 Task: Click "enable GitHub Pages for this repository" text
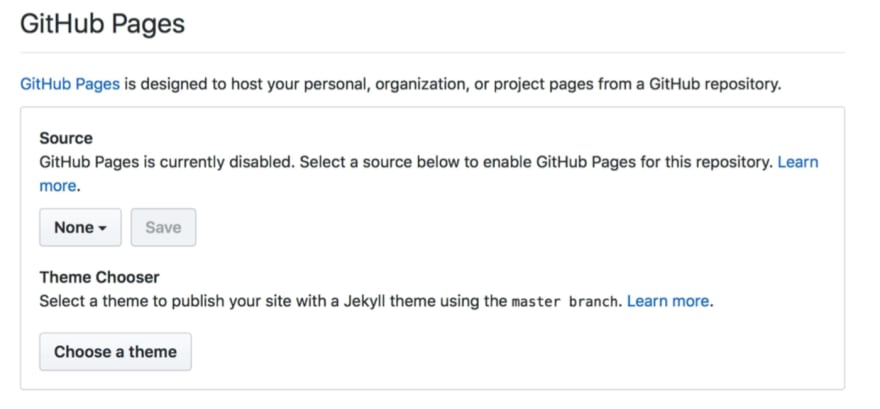point(625,163)
